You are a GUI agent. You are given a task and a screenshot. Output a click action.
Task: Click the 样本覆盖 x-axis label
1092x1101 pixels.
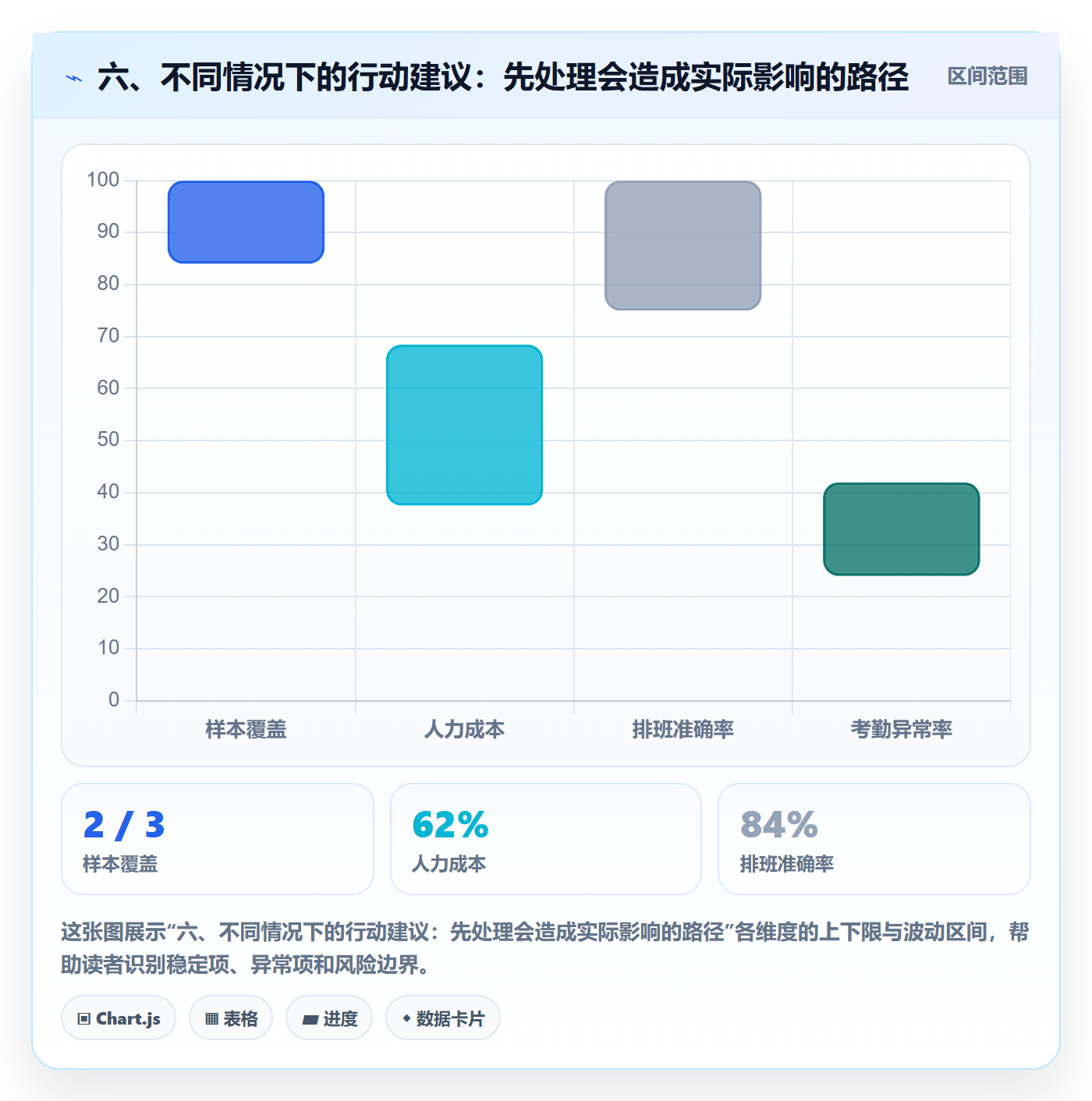point(246,730)
